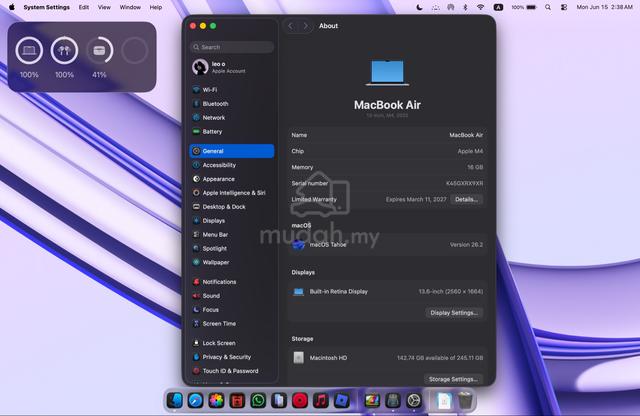Open Bluetooth settings in the sidebar
The image size is (640, 416).
click(231, 104)
